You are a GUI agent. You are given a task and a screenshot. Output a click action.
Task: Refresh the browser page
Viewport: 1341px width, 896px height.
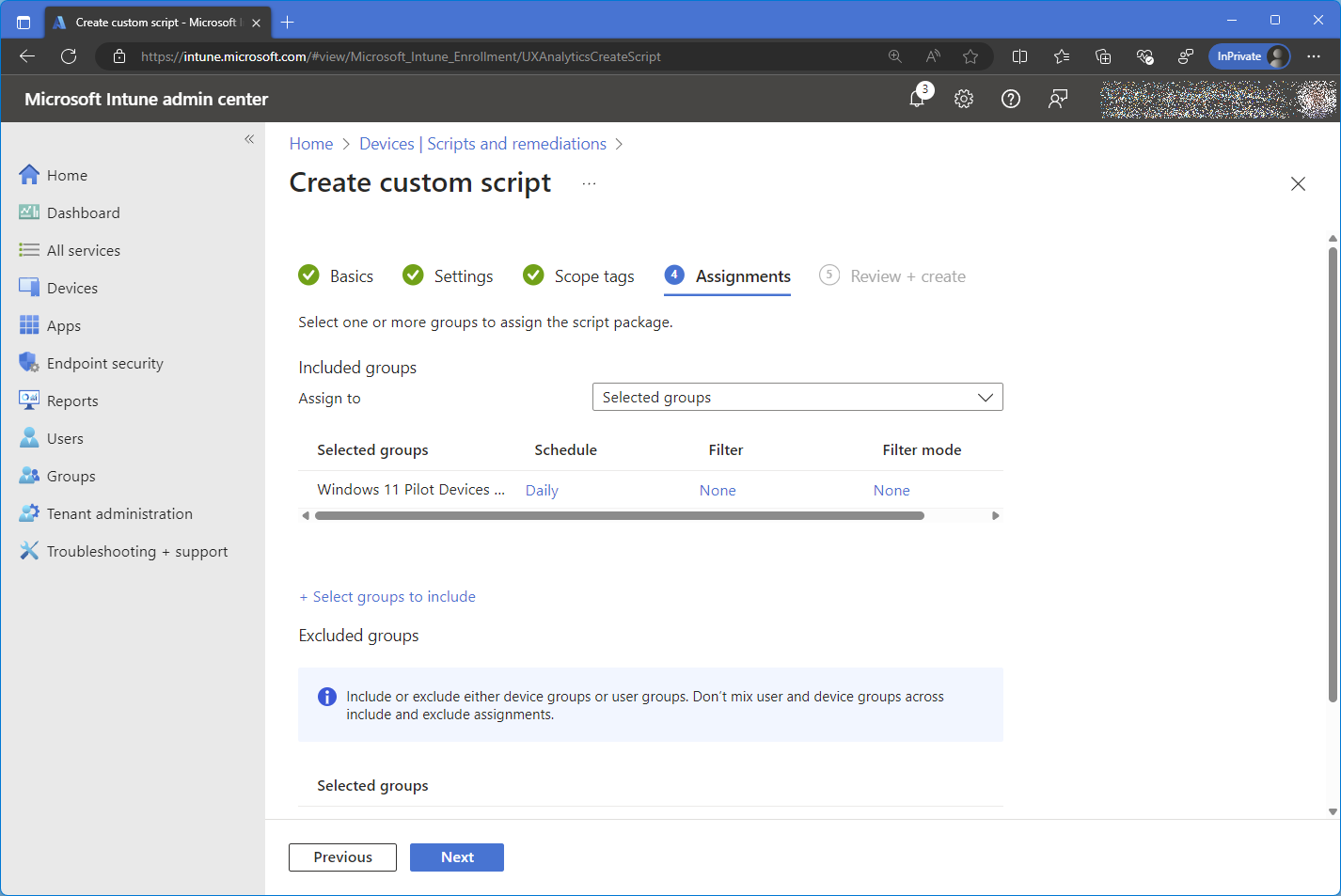[x=69, y=56]
